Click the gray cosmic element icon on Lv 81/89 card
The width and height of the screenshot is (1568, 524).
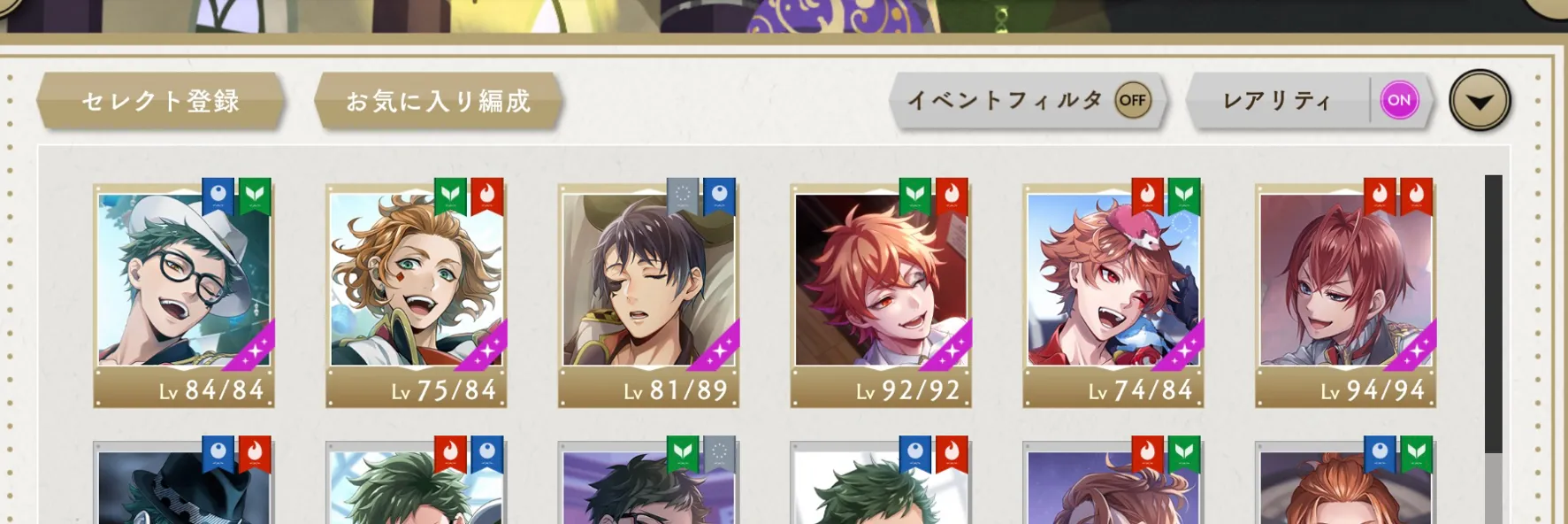pyautogui.click(x=683, y=196)
